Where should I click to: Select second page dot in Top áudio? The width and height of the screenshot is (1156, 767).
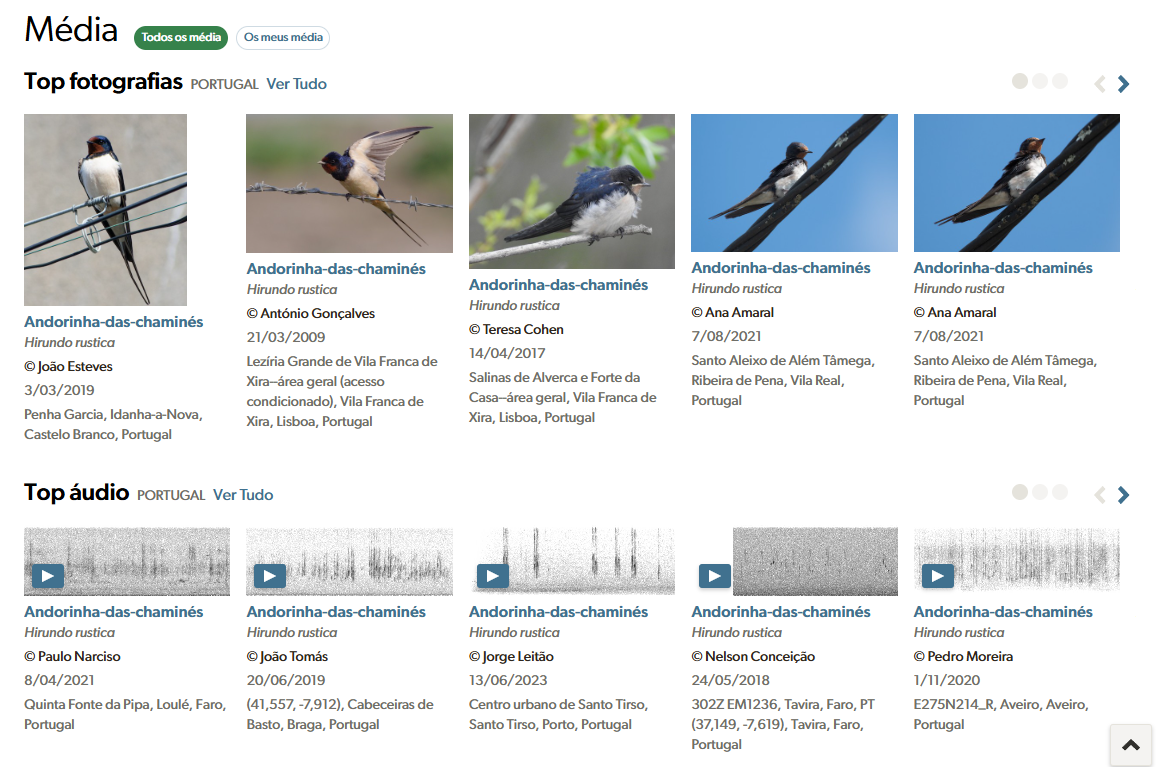click(1040, 492)
